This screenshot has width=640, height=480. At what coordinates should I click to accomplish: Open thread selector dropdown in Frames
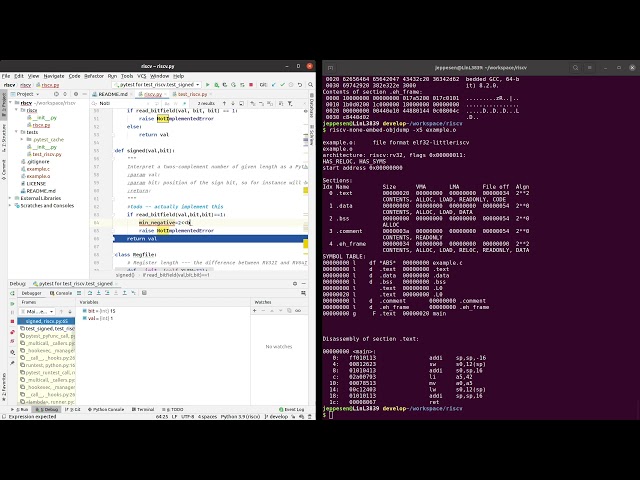[x=37, y=311]
